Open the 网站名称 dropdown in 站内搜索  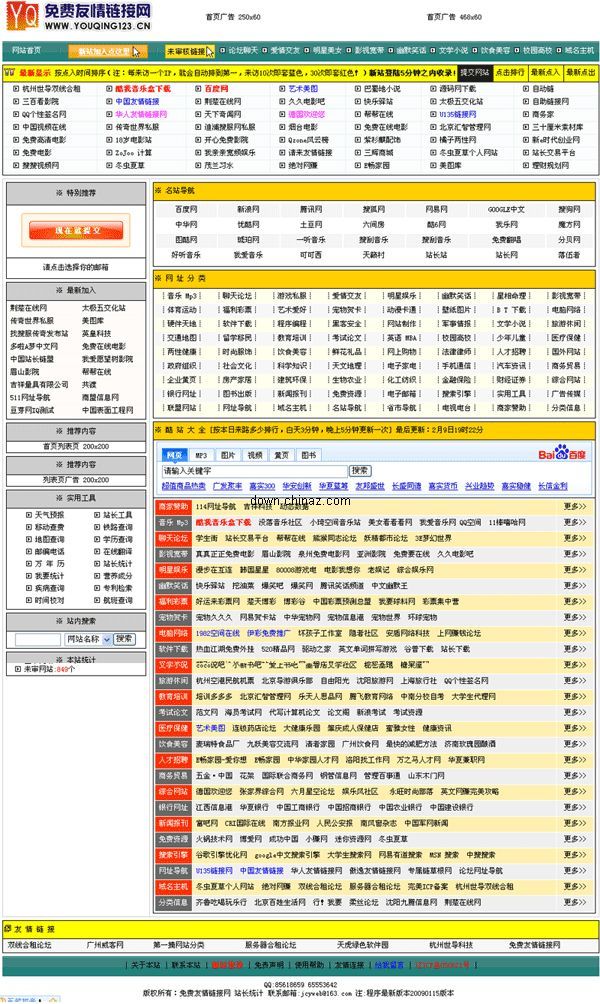pyautogui.click(x=88, y=639)
